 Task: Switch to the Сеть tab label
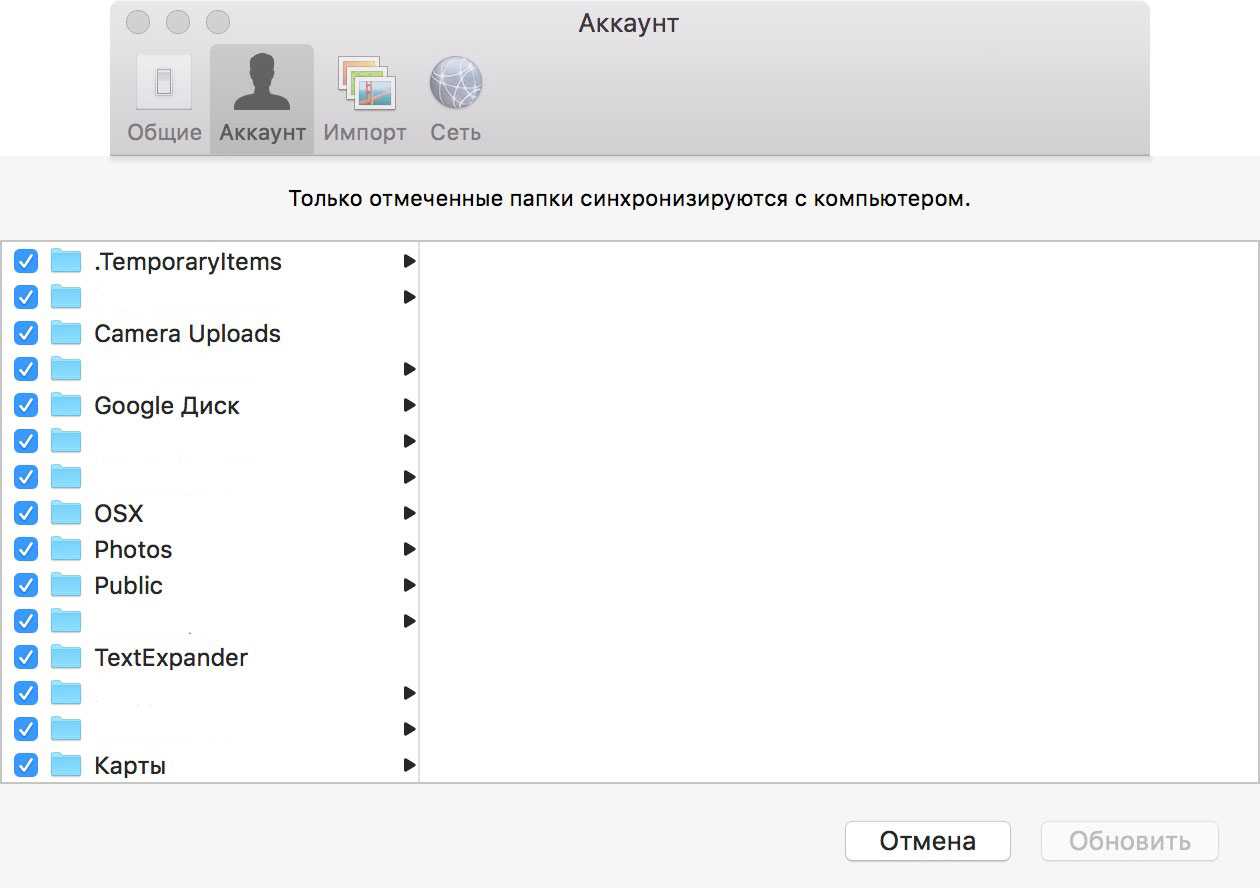pos(456,133)
